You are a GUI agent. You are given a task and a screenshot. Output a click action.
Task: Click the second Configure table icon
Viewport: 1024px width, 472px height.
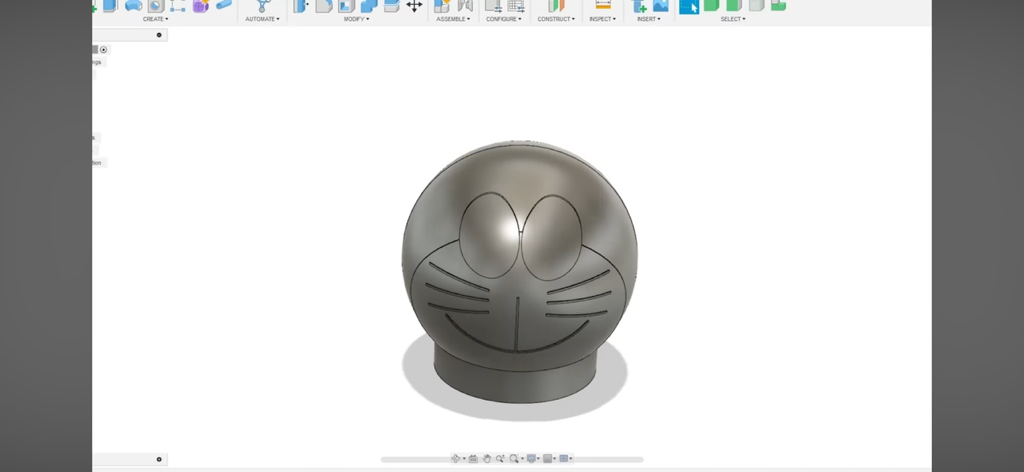coord(516,5)
